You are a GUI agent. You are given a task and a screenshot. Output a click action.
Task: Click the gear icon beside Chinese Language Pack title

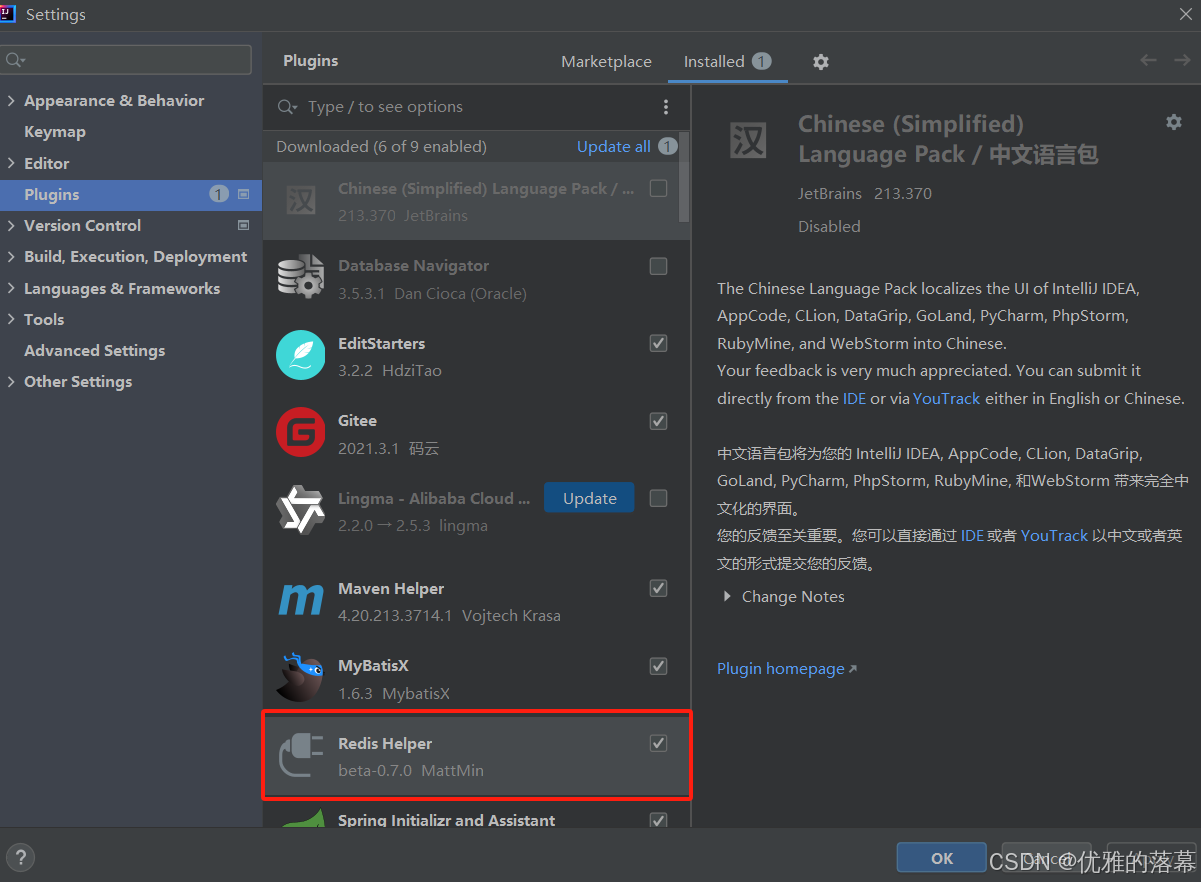tap(1174, 122)
